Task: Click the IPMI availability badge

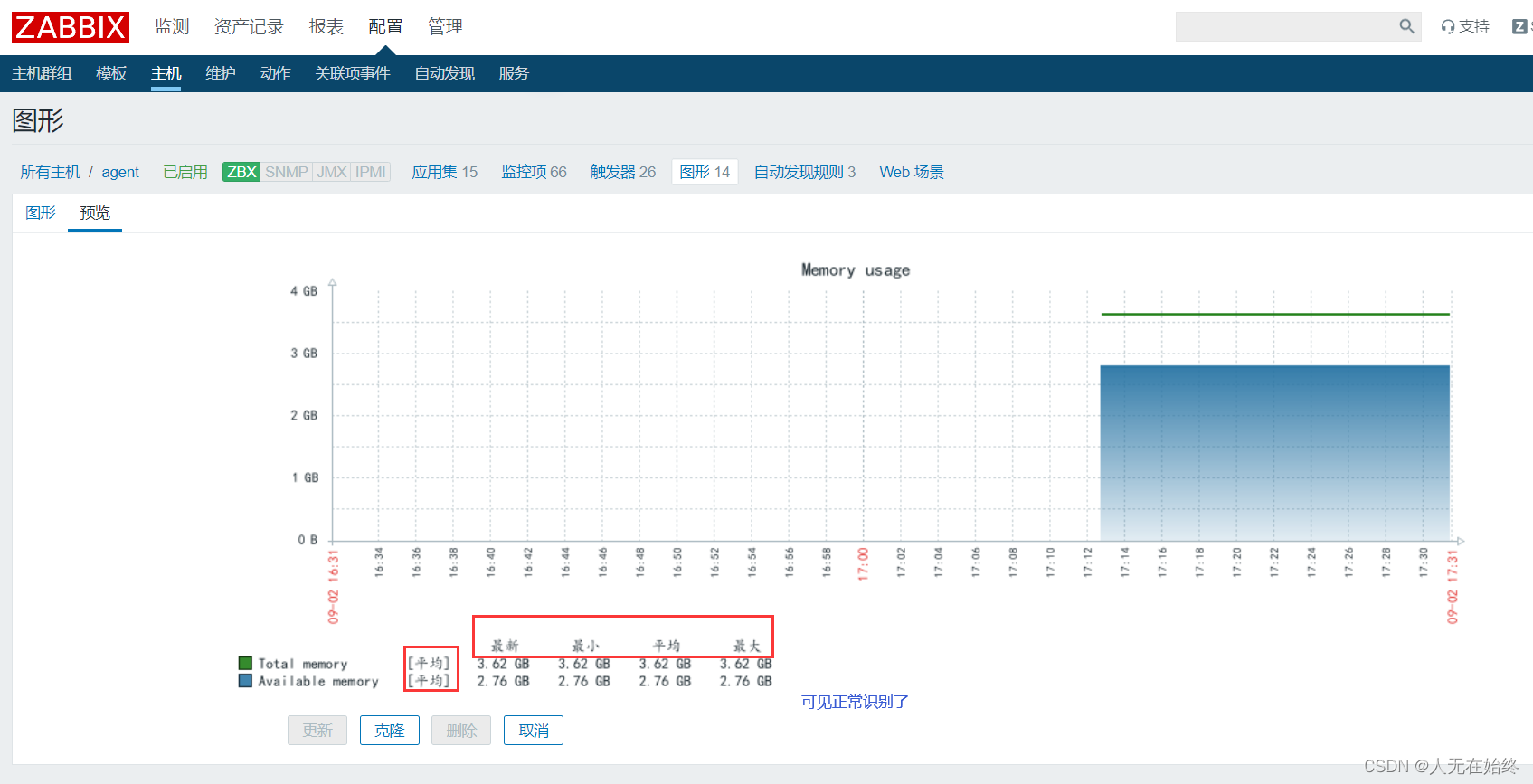Action: 371,172
